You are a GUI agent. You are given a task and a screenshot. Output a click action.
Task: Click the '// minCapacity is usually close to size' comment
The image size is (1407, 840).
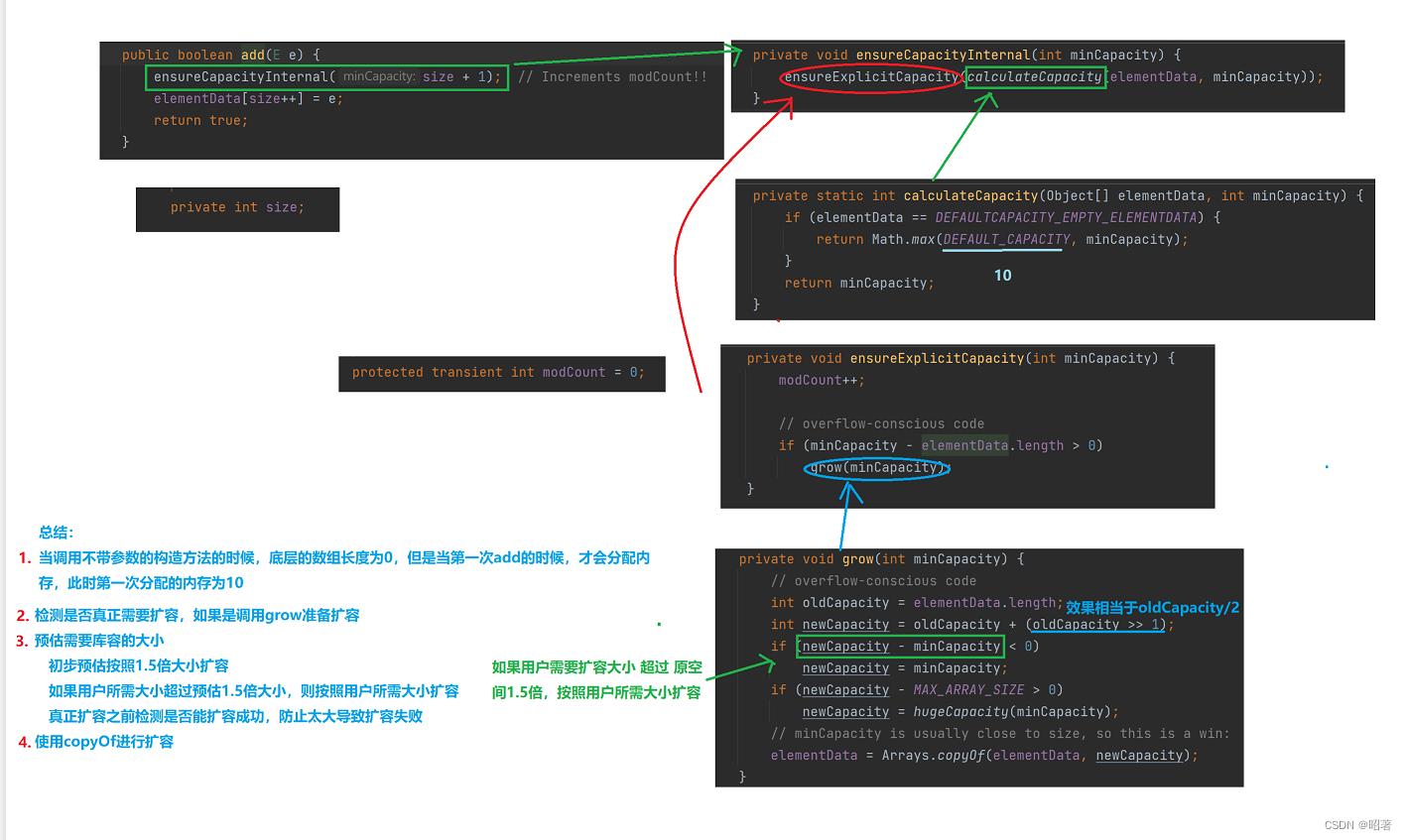coord(1000,733)
